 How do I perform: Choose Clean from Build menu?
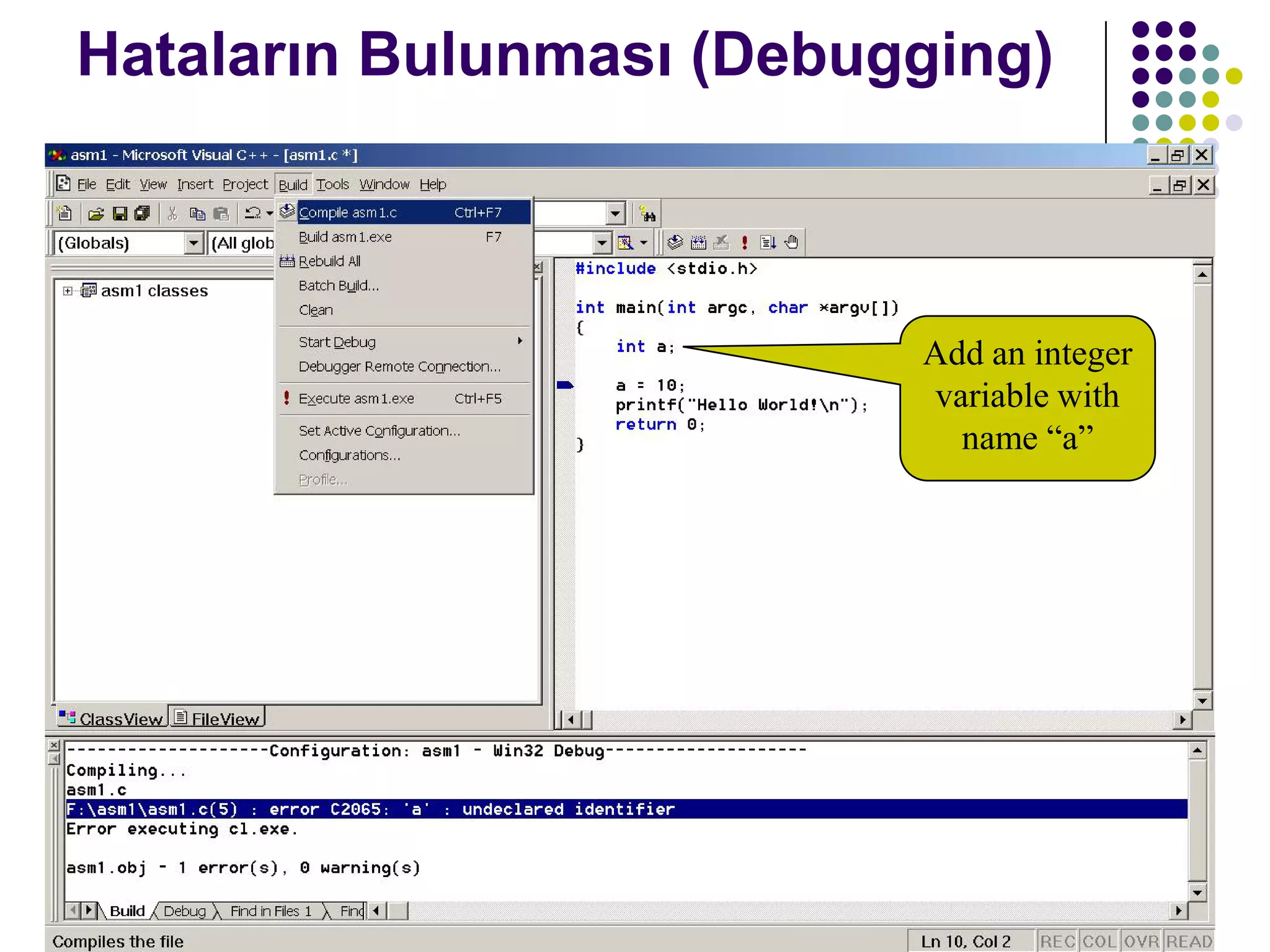click(x=404, y=310)
